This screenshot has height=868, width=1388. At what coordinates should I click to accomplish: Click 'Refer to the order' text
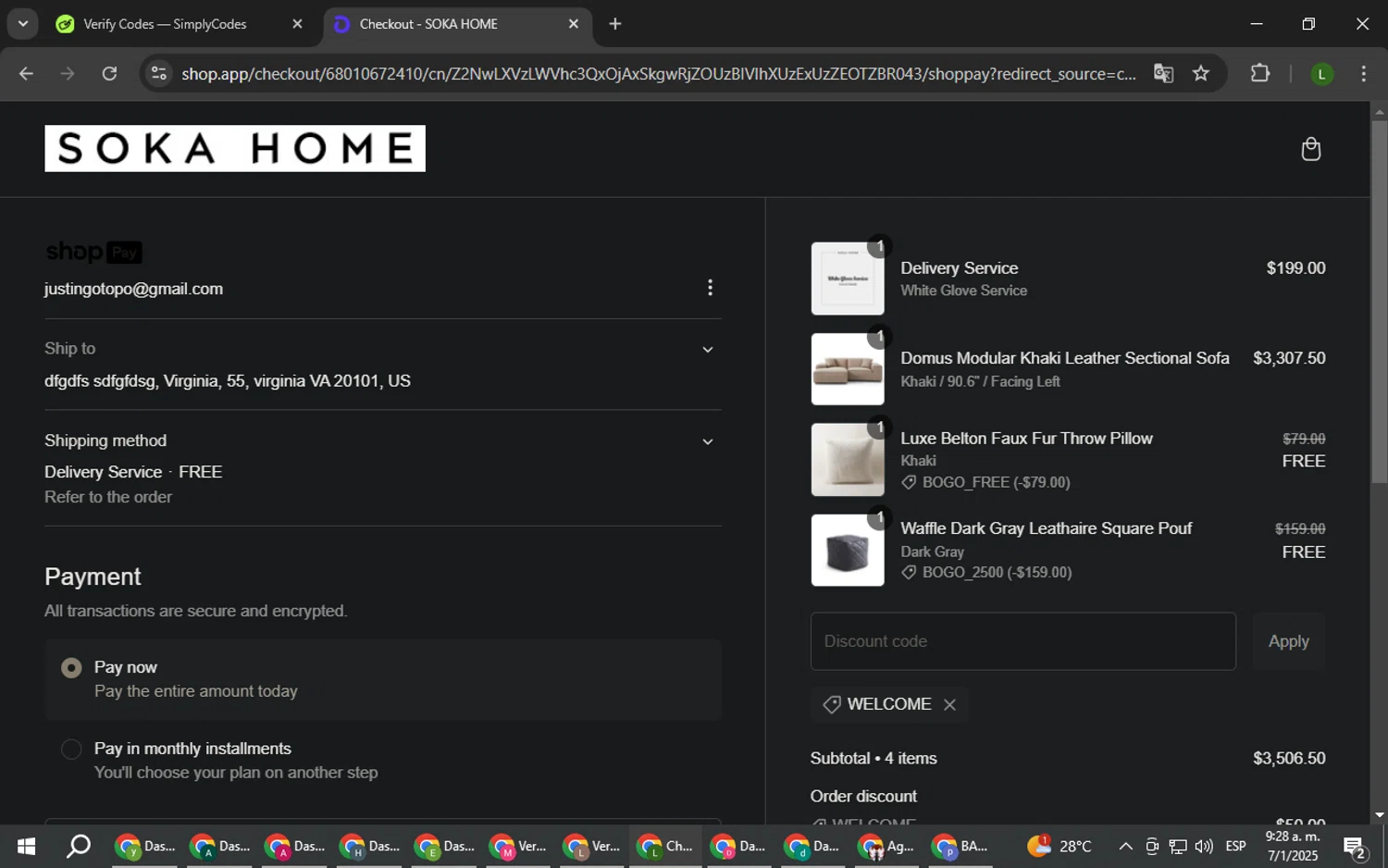click(x=108, y=497)
